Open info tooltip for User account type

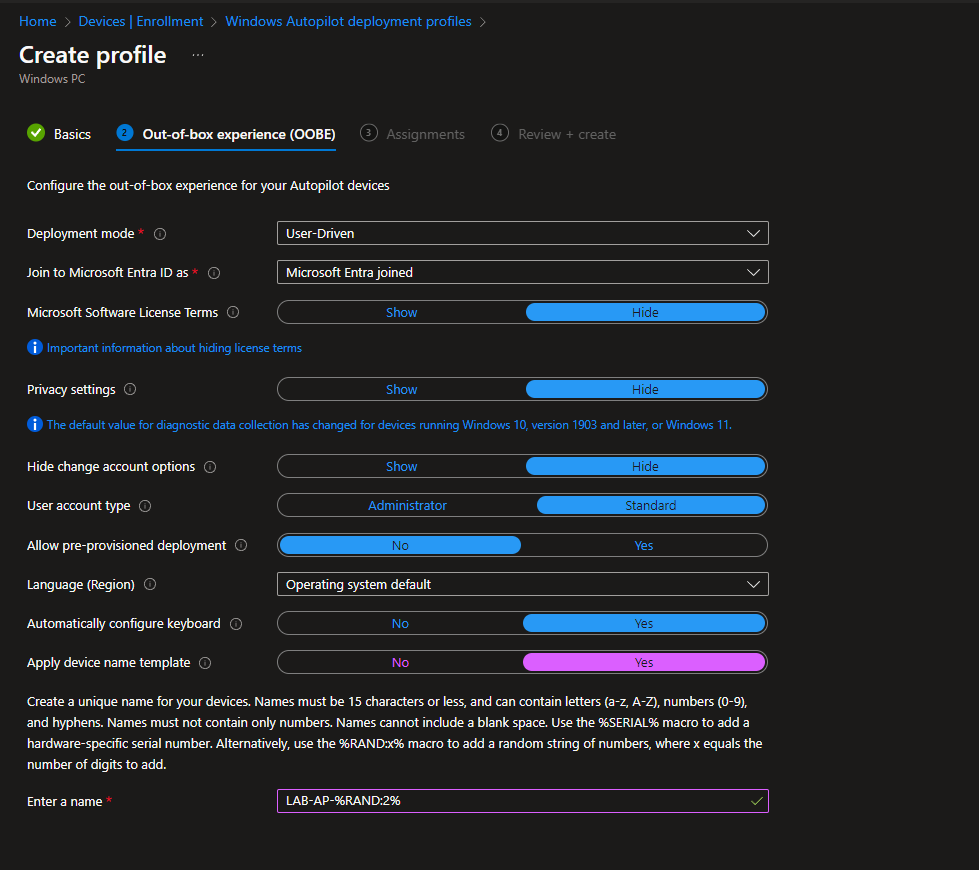[145, 506]
